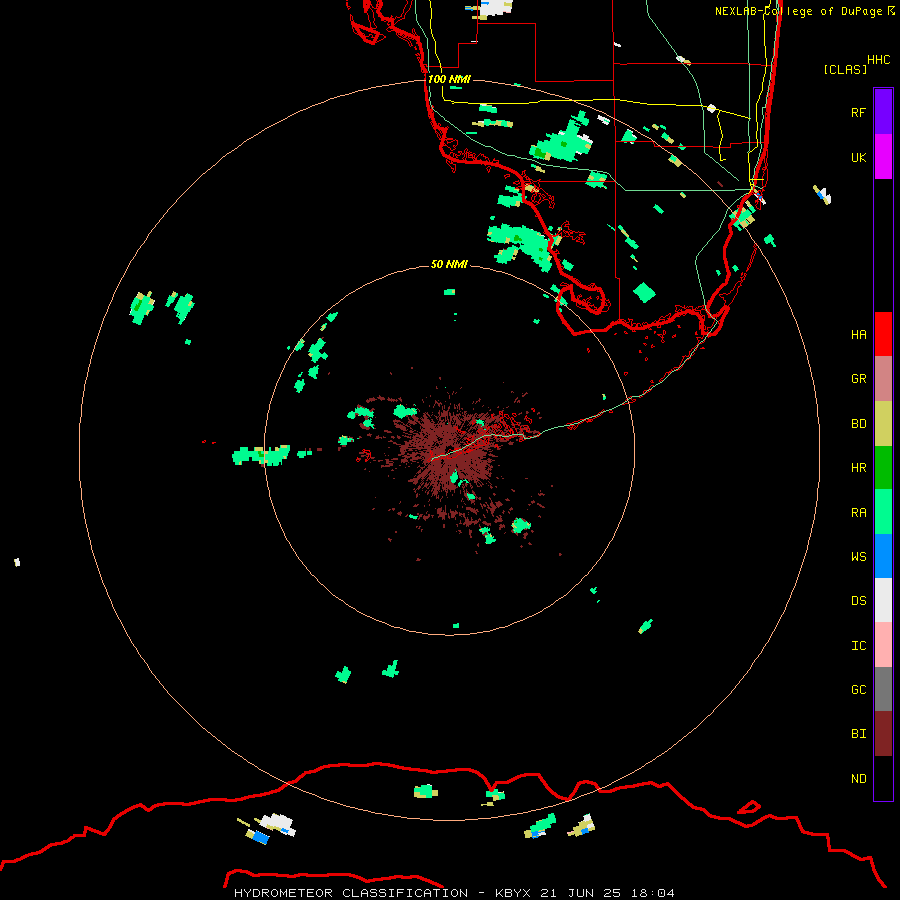This screenshot has height=900, width=900.
Task: Click the RA light green legend swatch
Action: click(x=883, y=512)
